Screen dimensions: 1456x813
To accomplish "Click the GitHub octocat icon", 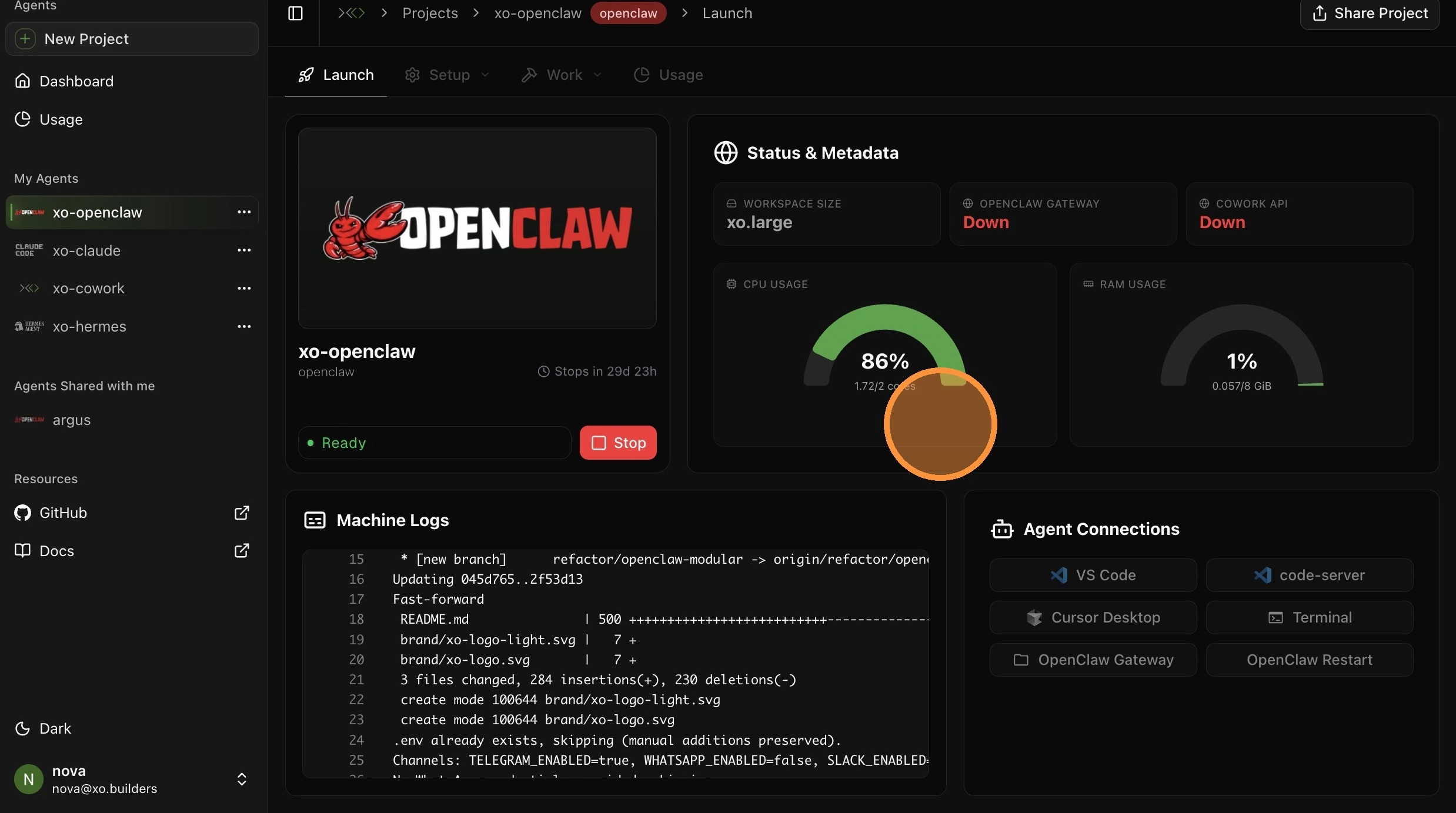I will tap(22, 513).
